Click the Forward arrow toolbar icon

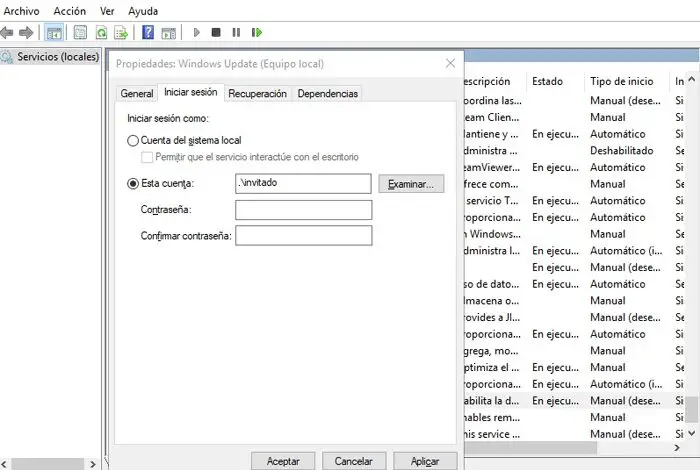tap(26, 33)
